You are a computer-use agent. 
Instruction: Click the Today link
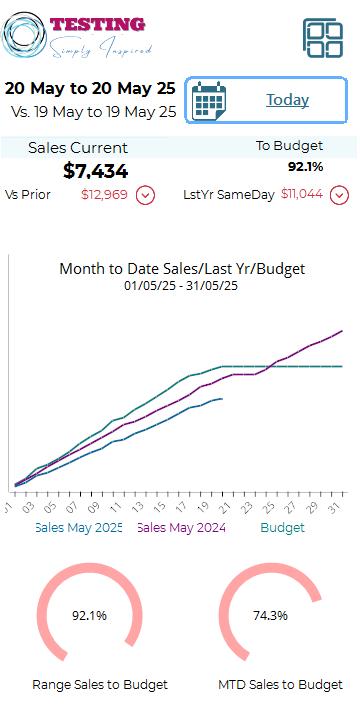[x=287, y=100]
